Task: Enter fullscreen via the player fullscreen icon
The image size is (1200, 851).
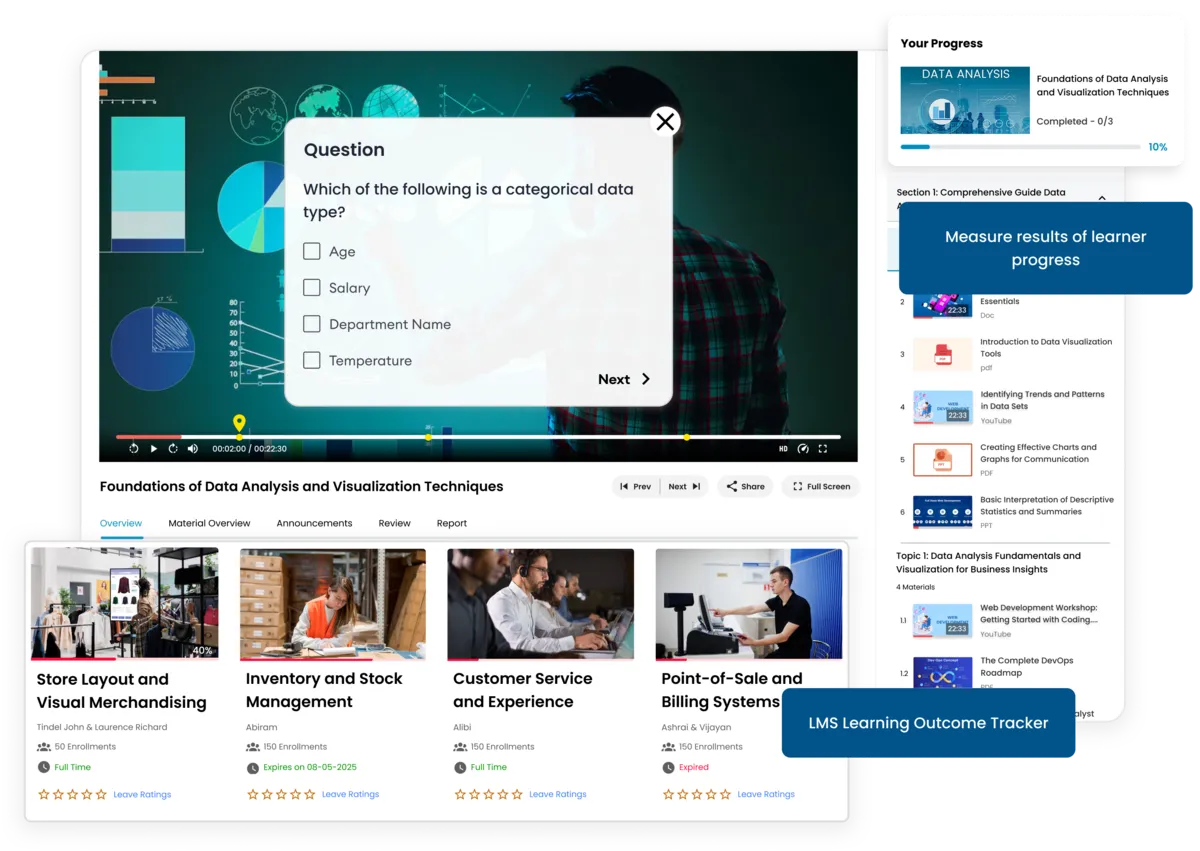Action: [x=823, y=448]
